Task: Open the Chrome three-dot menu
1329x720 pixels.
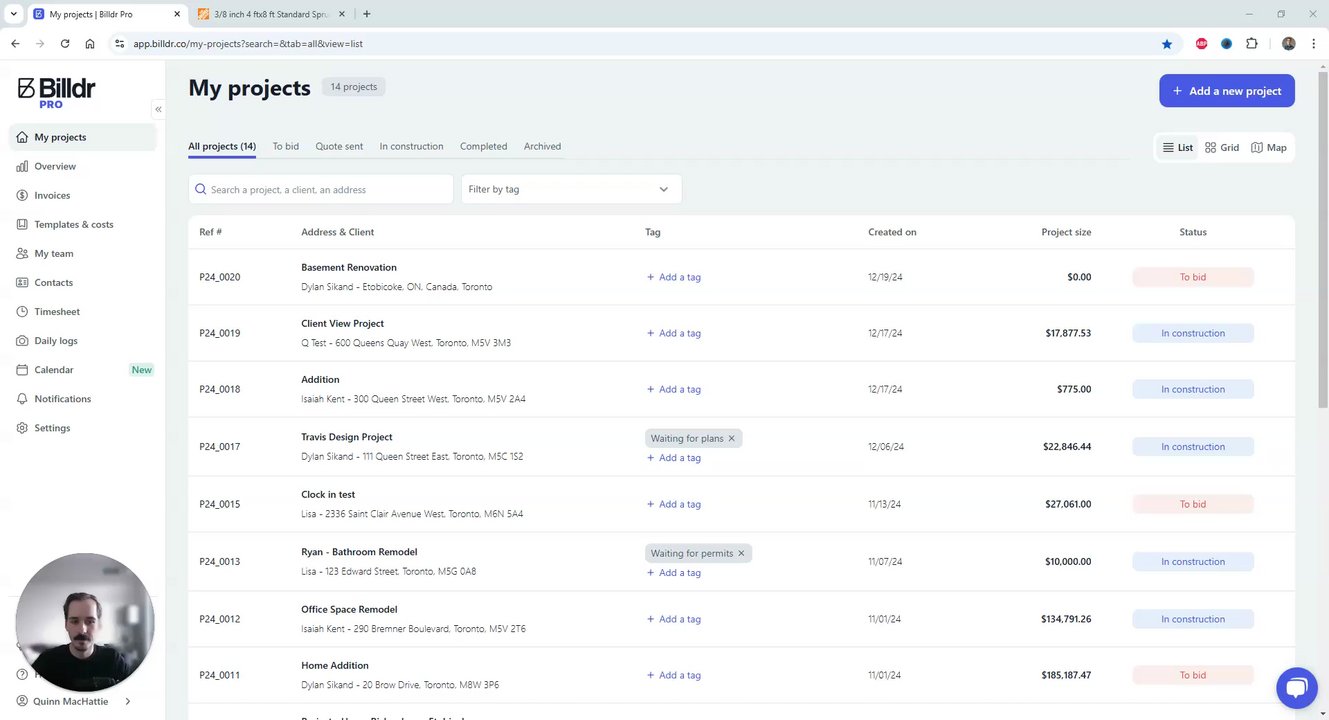Action: tap(1314, 44)
